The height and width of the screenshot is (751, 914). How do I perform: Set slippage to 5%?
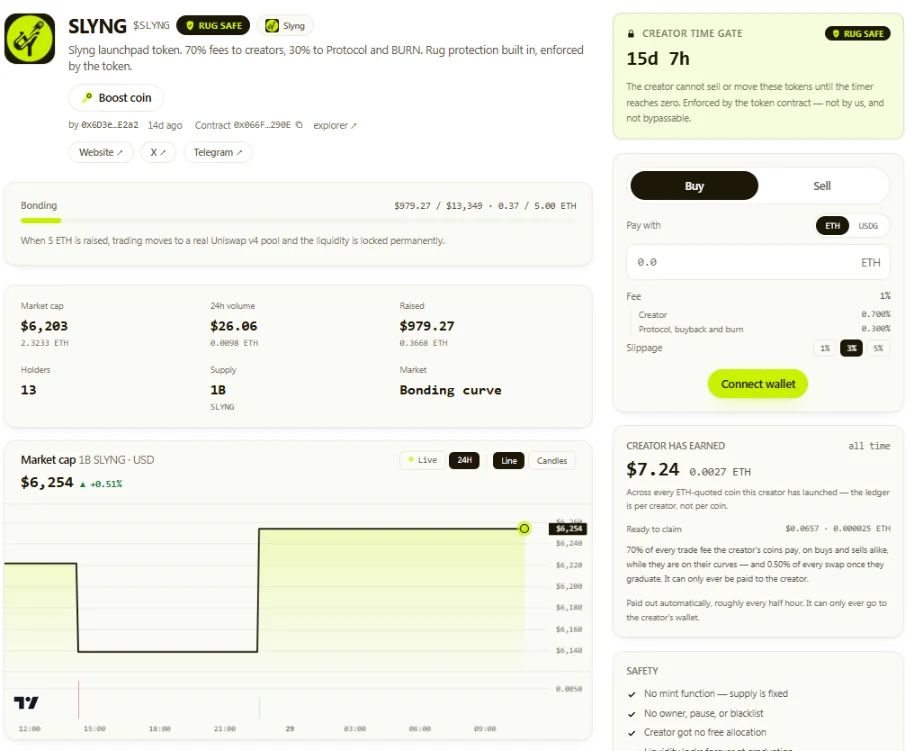point(878,348)
